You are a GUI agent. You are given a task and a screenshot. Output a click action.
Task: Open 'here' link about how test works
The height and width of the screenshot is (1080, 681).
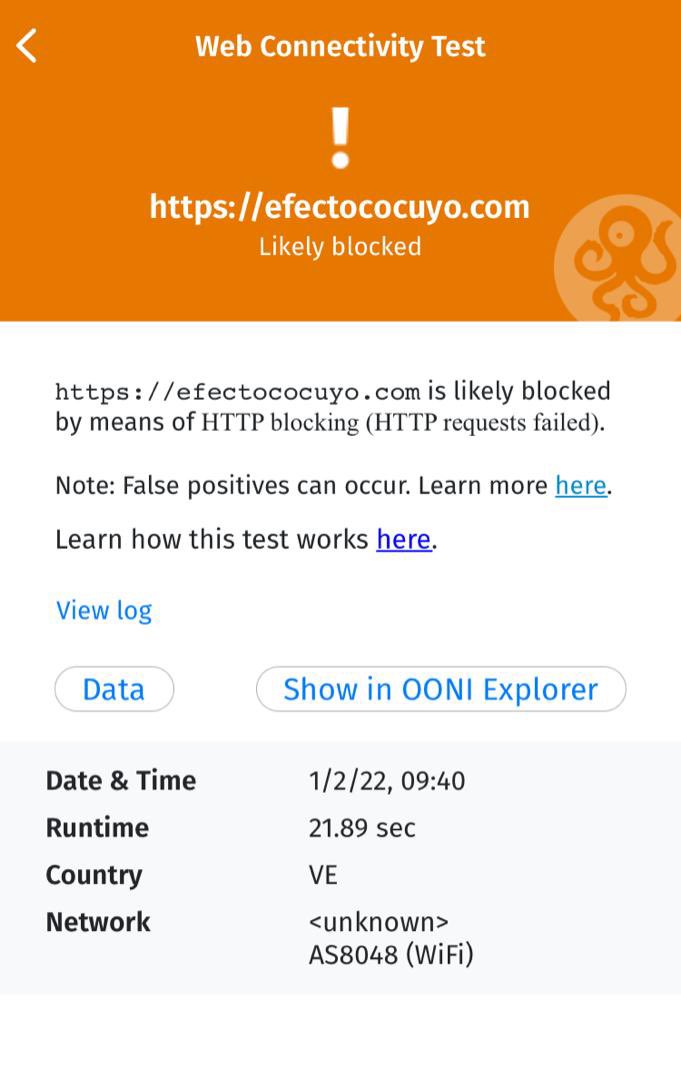coord(404,539)
